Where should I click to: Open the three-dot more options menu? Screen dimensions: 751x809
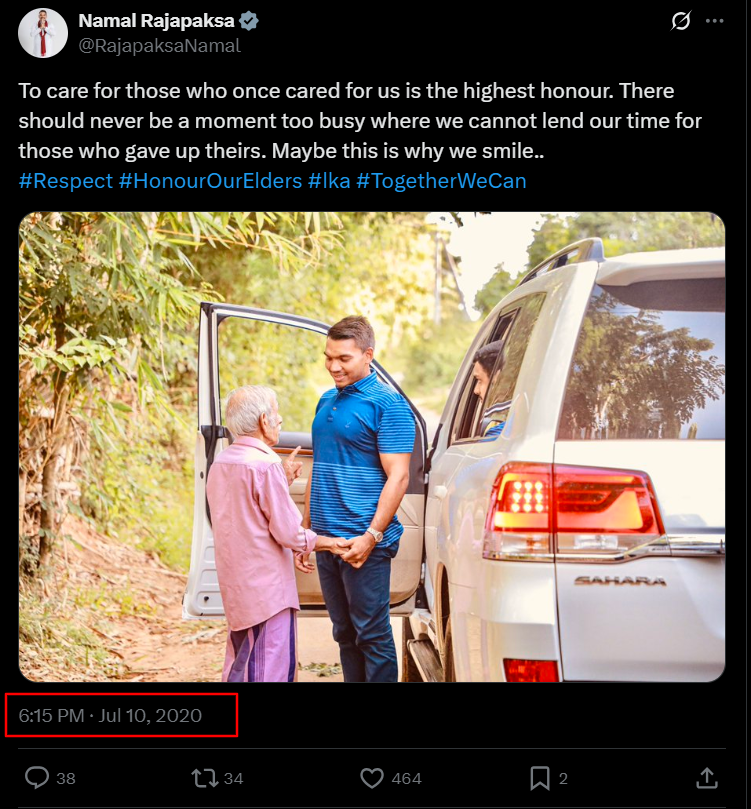click(x=714, y=21)
